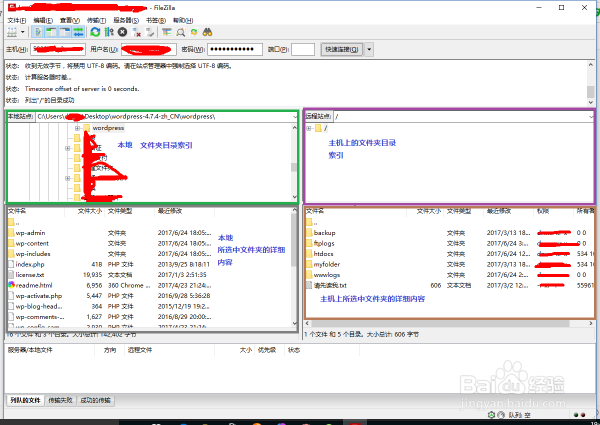600x425 pixels.
Task: Expand the remote root / folder node
Action: [x=308, y=129]
